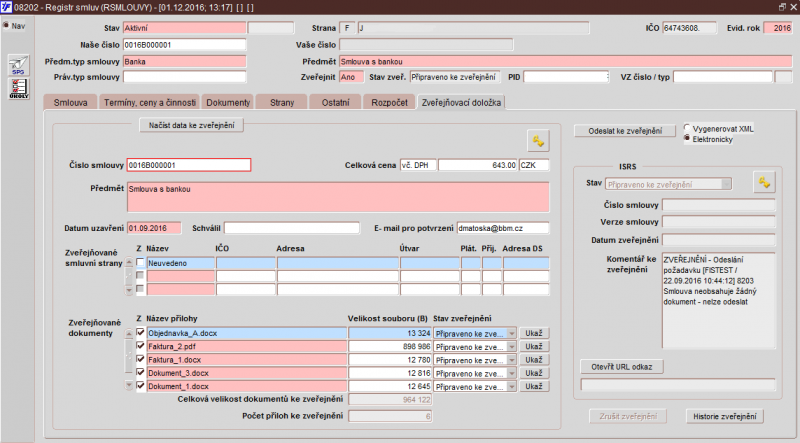Click file size 898 986 cell
The image size is (800, 443).
point(390,347)
